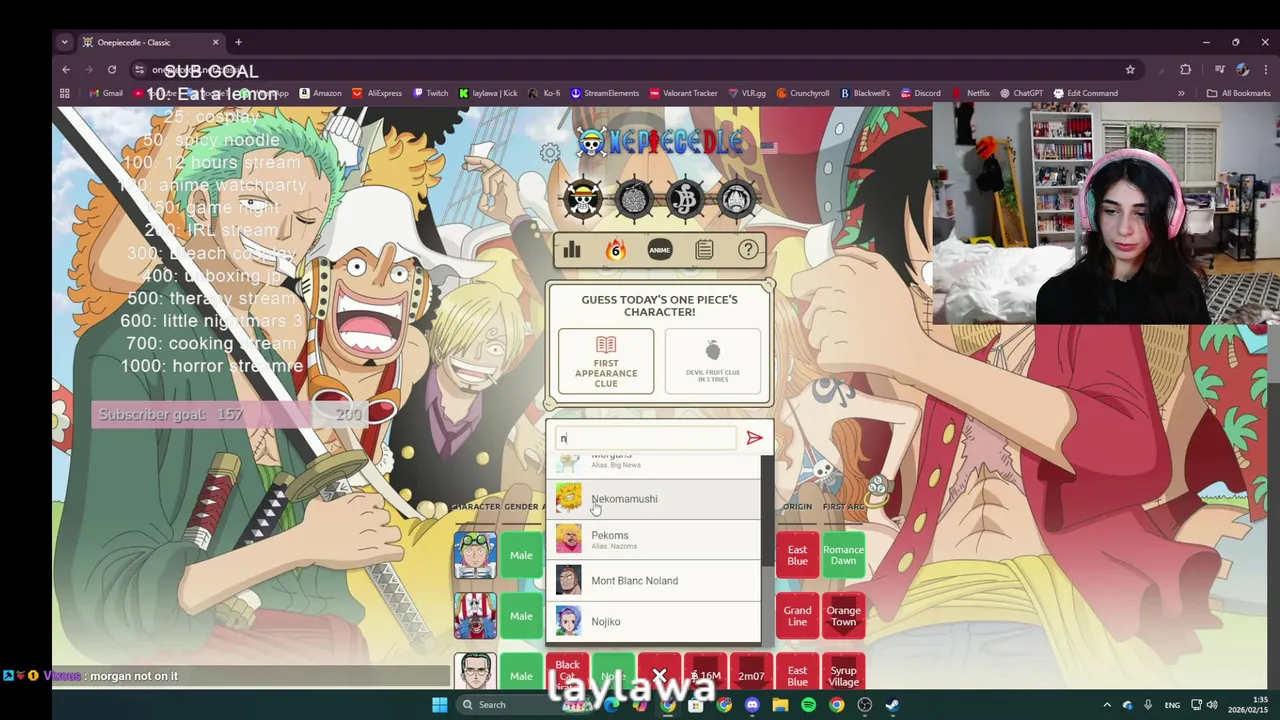The width and height of the screenshot is (1280, 720).
Task: Open the patch notes clipboard icon
Action: [x=704, y=250]
